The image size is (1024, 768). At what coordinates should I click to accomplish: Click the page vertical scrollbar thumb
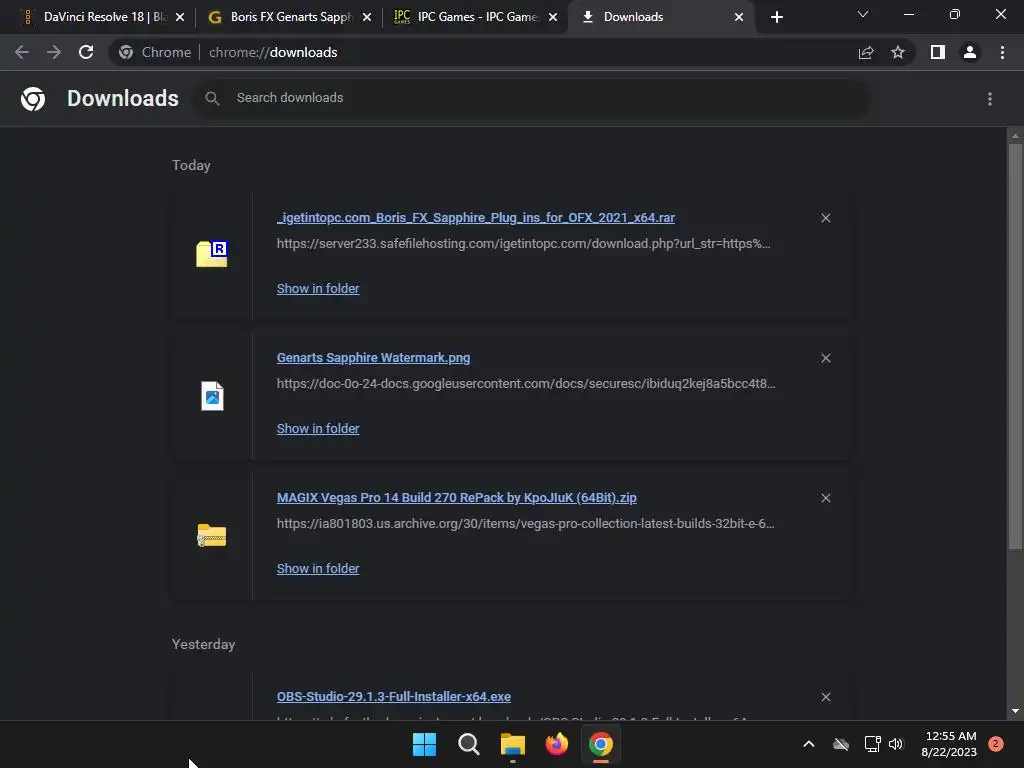pos(1015,346)
